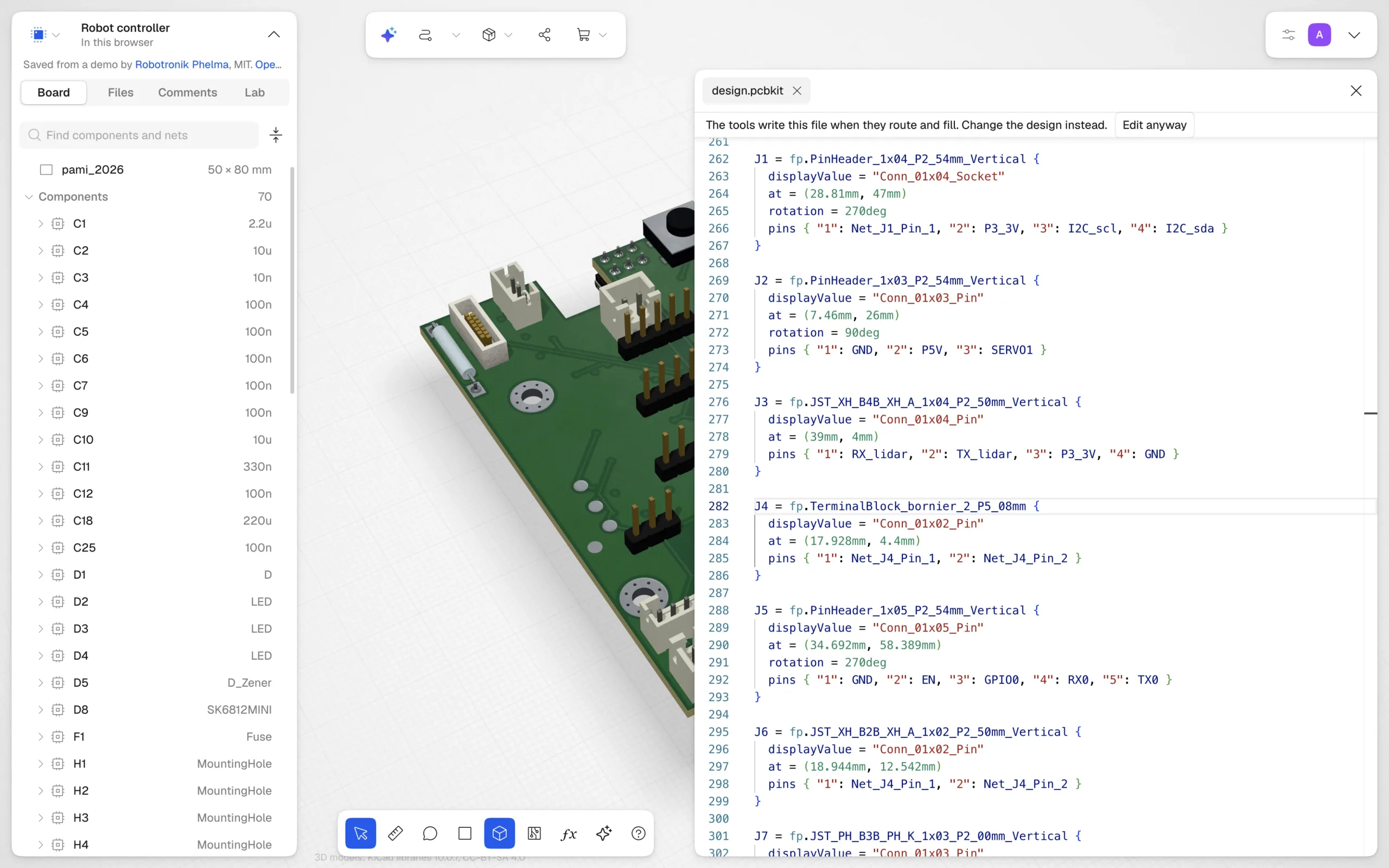This screenshot has width=1389, height=868.
Task: Click the AI sparkle icon in top toolbar
Action: tap(388, 35)
